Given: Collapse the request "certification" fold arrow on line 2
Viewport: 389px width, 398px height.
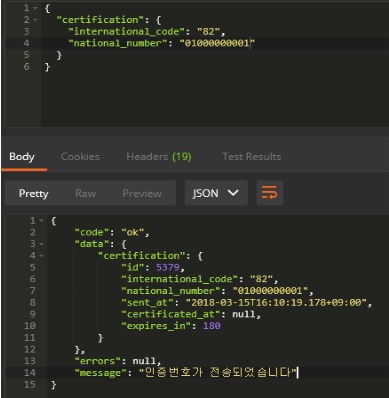Looking at the screenshot, I should click(x=35, y=20).
